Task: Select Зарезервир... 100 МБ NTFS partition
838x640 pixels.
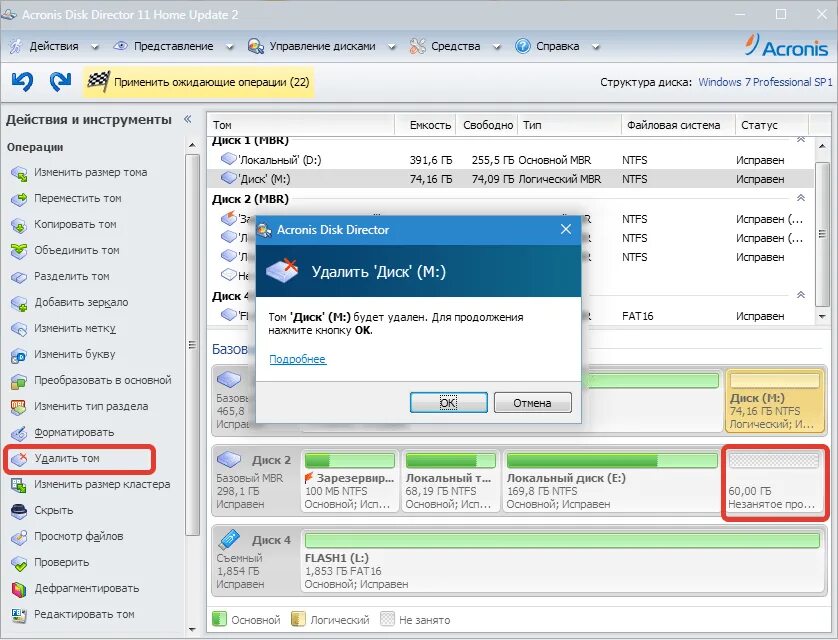Action: [350, 481]
